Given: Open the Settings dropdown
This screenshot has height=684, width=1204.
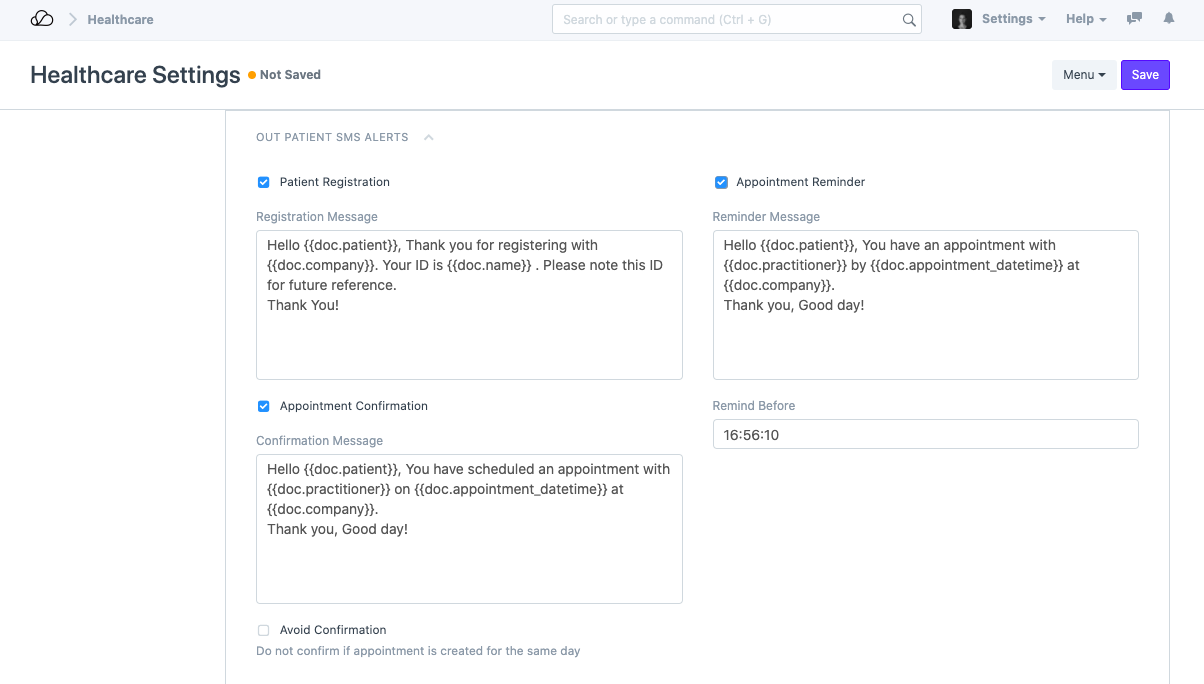Looking at the screenshot, I should pos(1013,18).
